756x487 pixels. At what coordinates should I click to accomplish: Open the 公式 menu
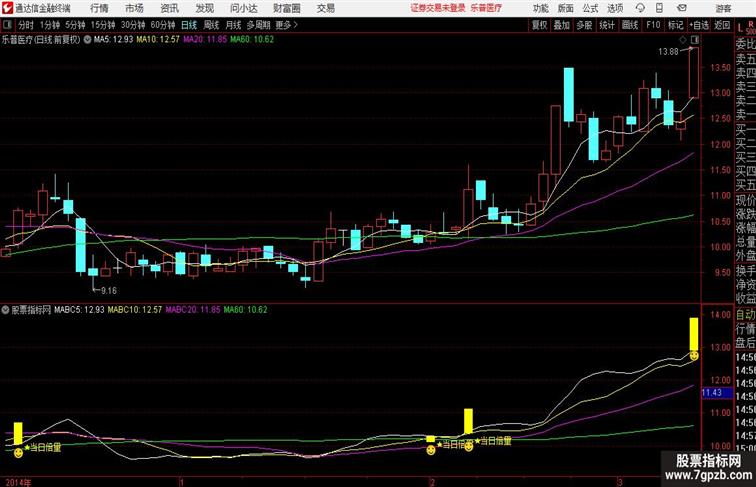coord(590,8)
